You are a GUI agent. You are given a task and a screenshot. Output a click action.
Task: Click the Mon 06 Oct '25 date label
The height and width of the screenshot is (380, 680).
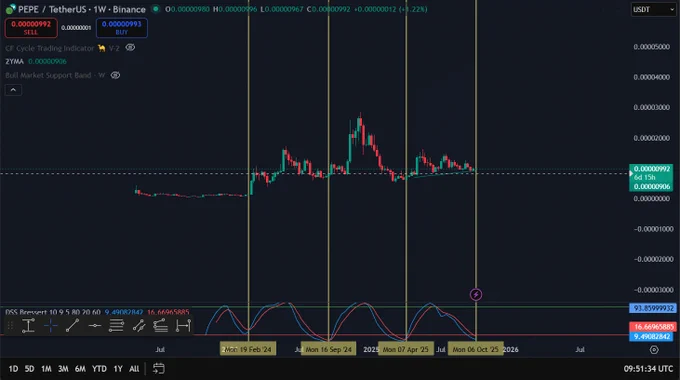(x=476, y=349)
